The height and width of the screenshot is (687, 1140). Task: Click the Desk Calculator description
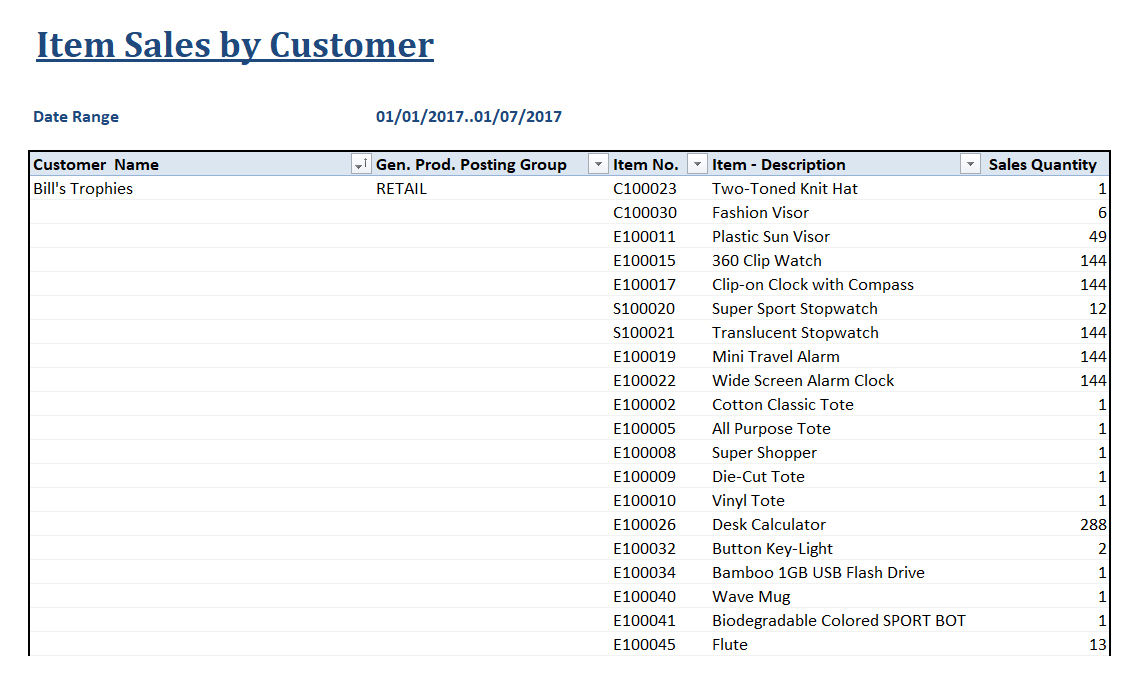point(768,524)
